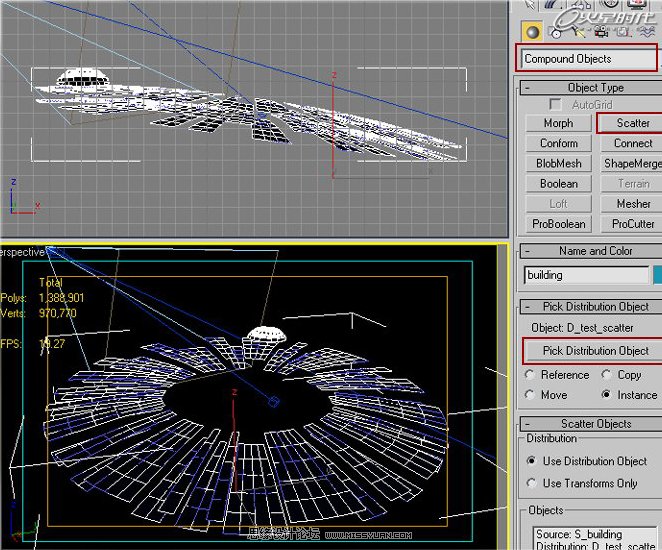Collapse the Name and Color rollout
The image size is (662, 550).
pyautogui.click(x=591, y=251)
